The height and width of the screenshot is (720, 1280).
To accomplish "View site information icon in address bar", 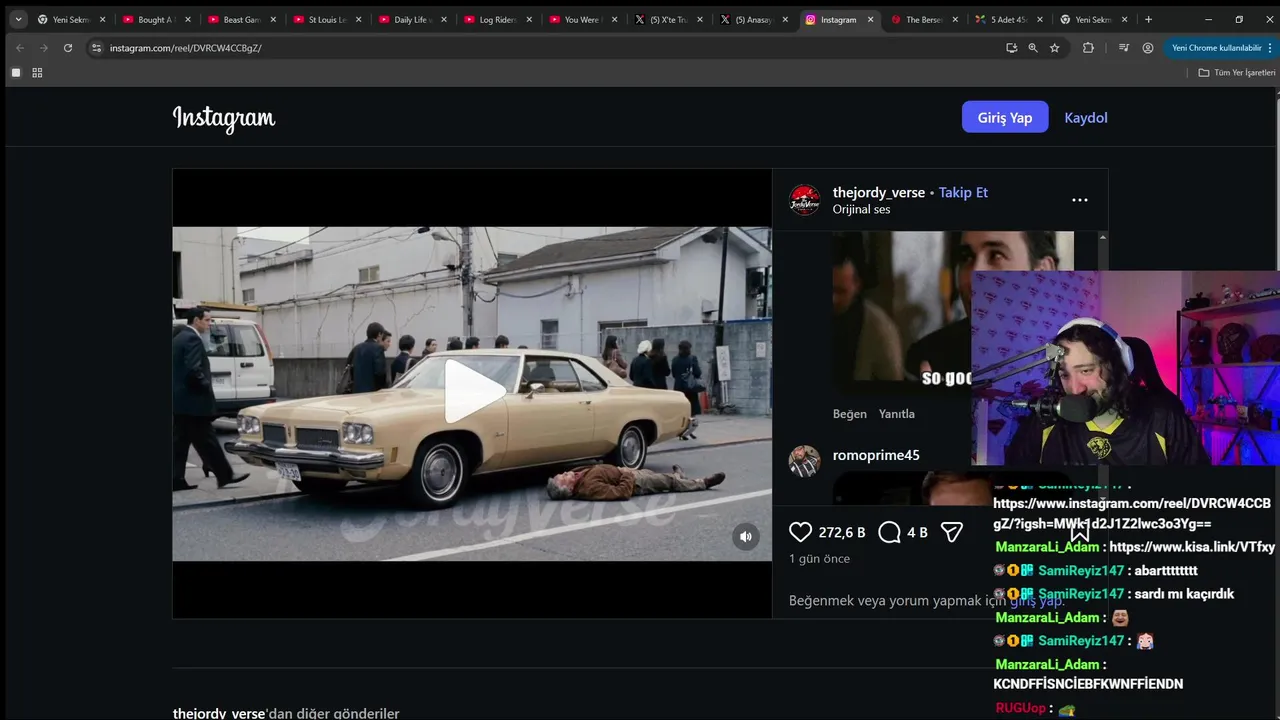I will 96,48.
